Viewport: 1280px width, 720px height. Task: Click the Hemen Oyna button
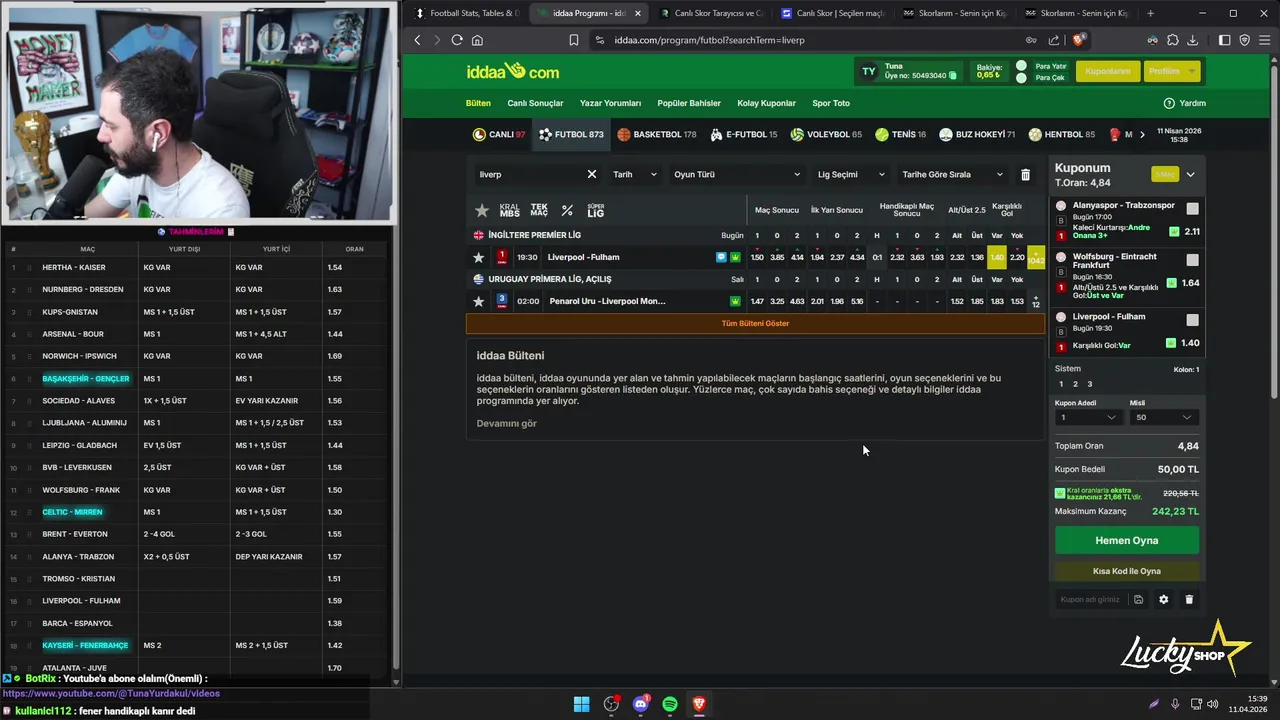[1126, 540]
